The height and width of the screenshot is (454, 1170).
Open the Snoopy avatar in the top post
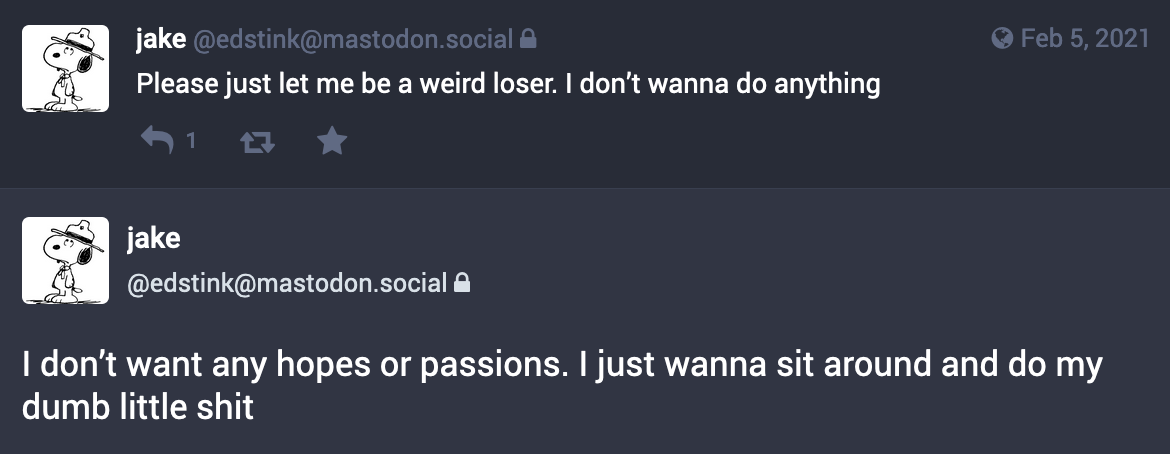point(65,69)
